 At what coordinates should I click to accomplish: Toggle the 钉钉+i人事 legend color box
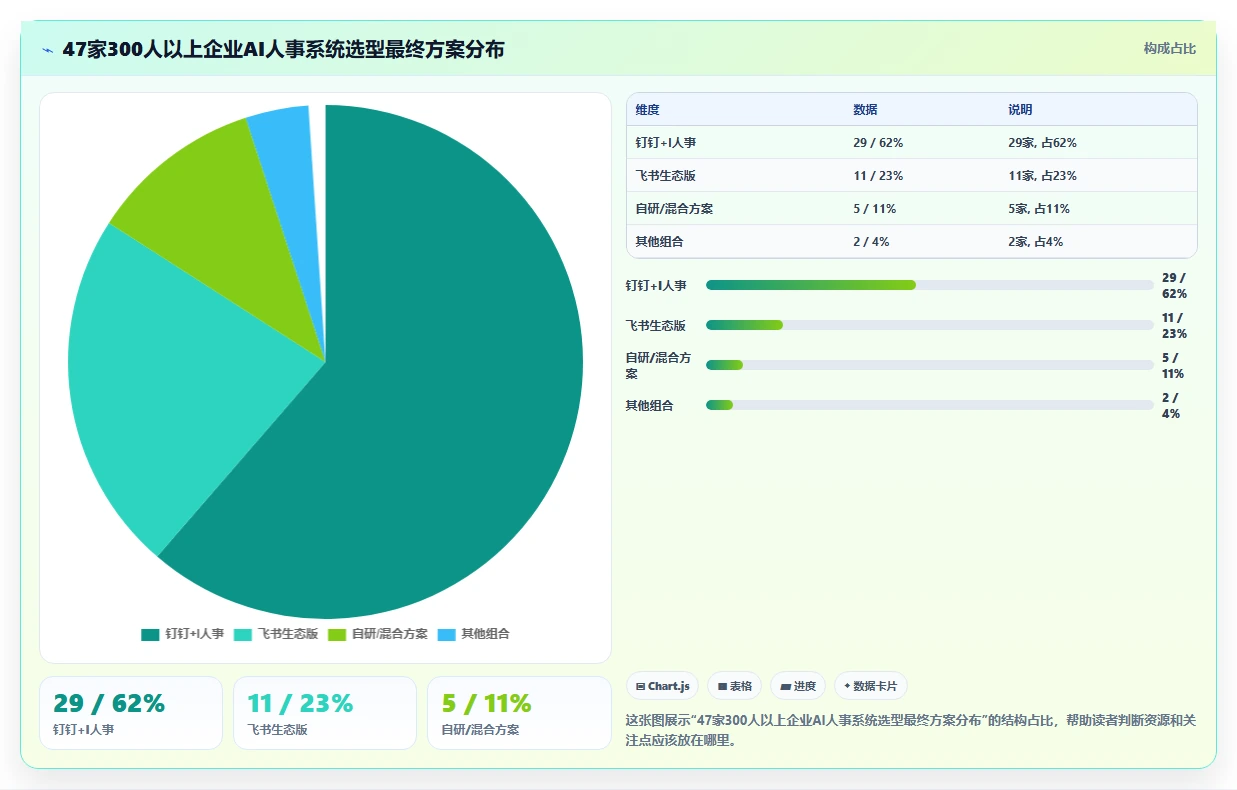(150, 634)
